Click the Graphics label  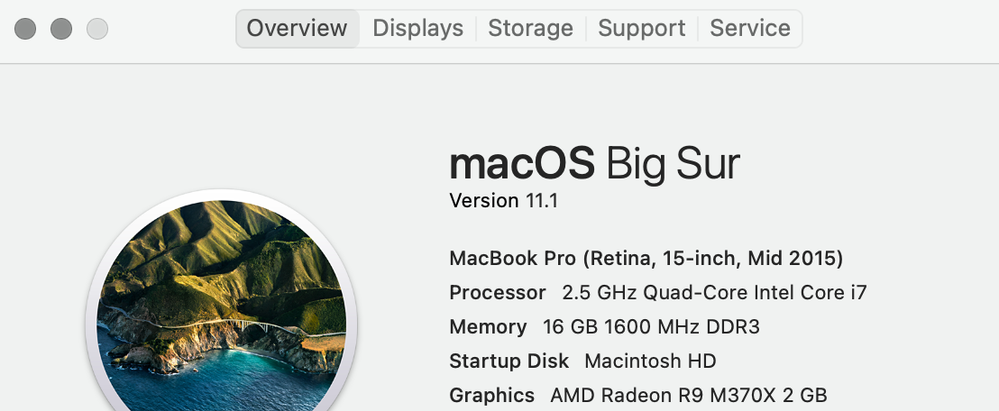tap(491, 395)
